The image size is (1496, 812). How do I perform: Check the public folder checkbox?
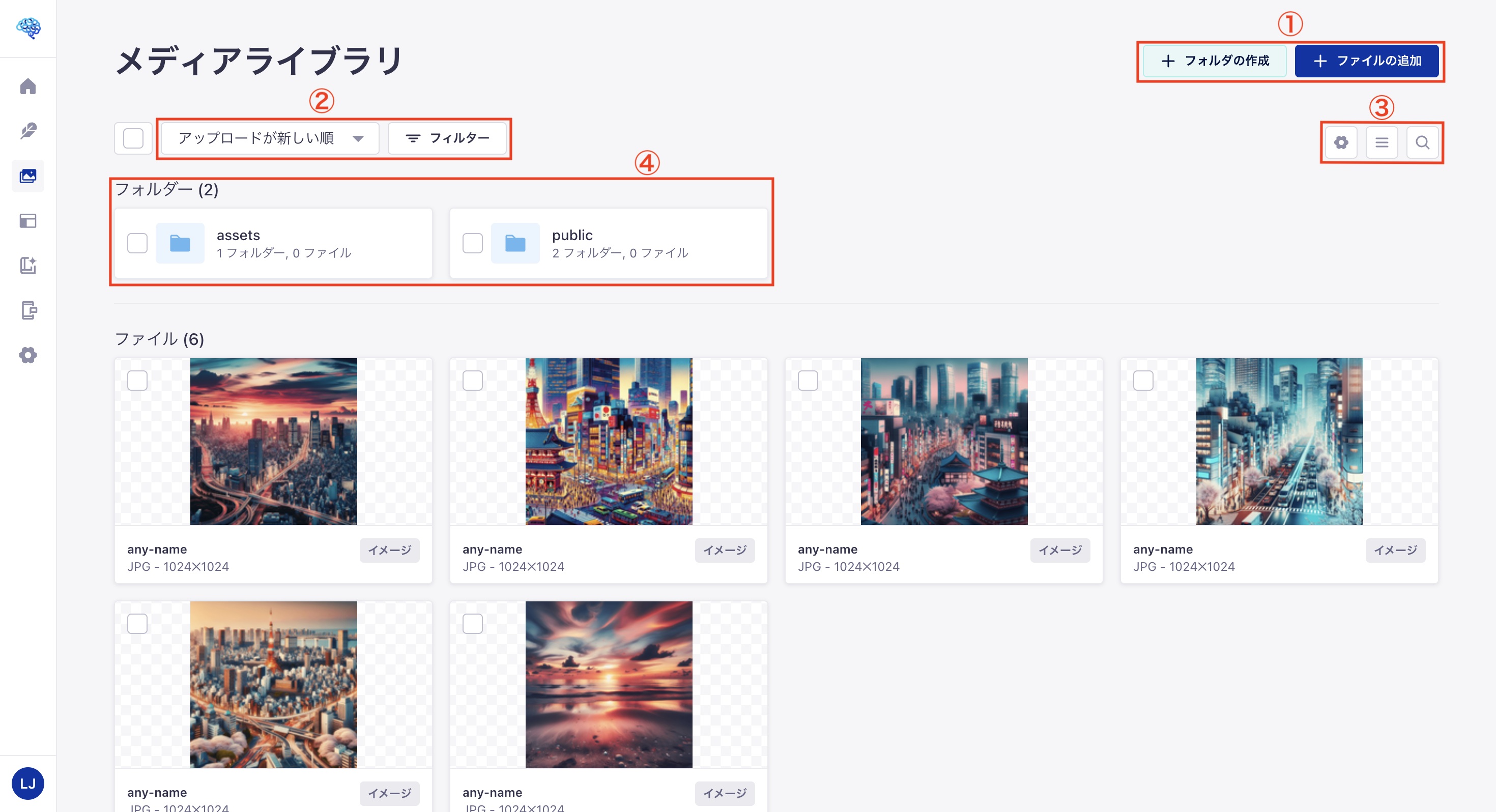click(473, 243)
